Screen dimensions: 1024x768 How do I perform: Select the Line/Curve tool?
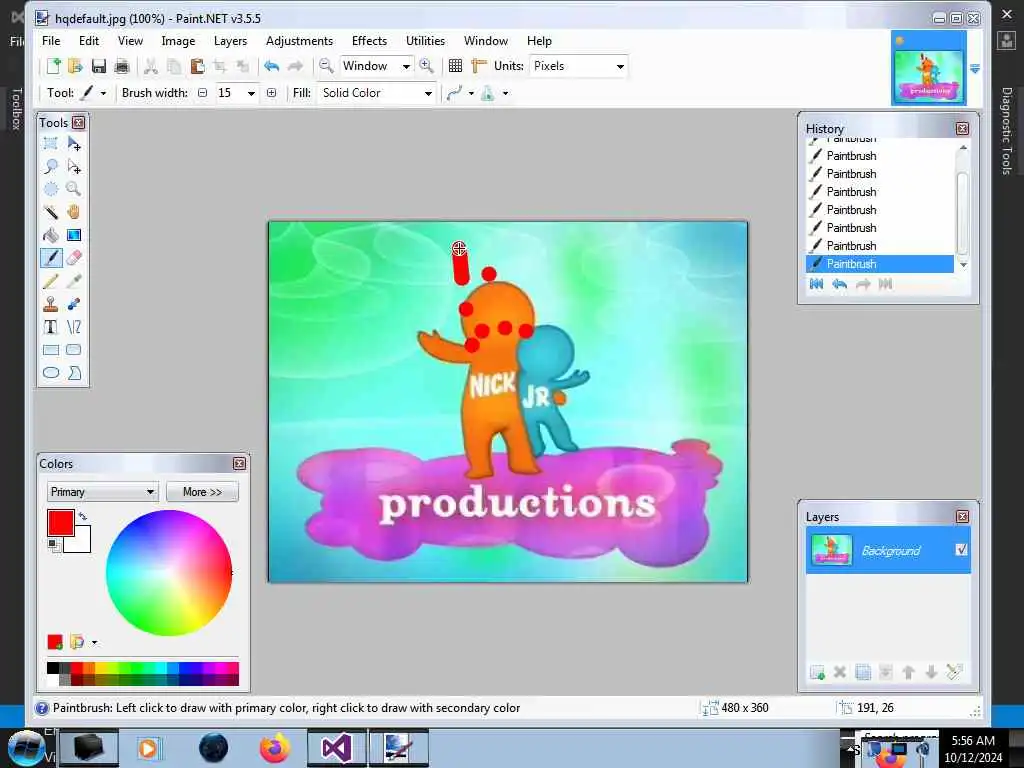[x=74, y=327]
